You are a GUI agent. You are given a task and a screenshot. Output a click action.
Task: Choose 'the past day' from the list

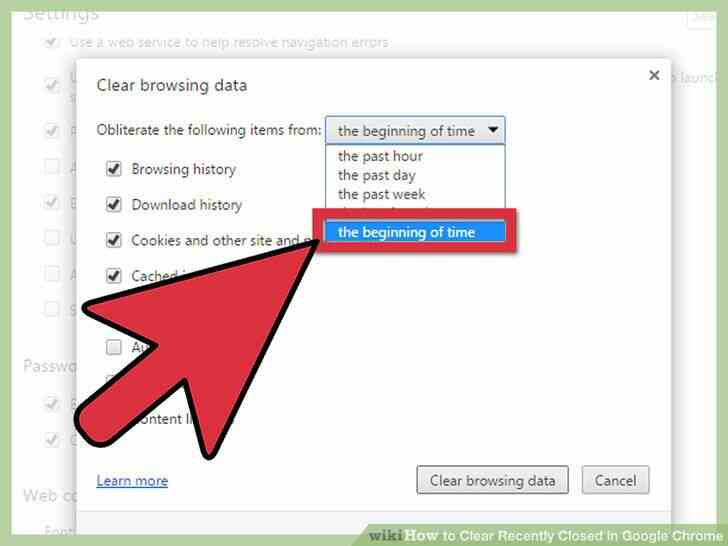377,176
